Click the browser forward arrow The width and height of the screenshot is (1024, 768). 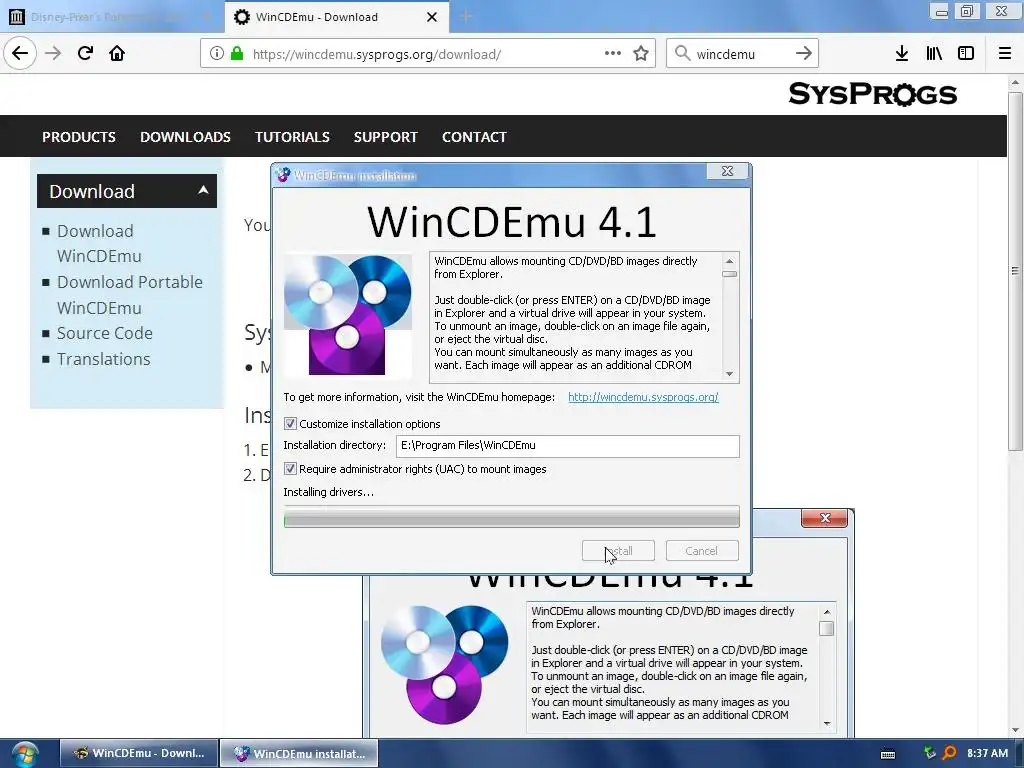coord(53,53)
